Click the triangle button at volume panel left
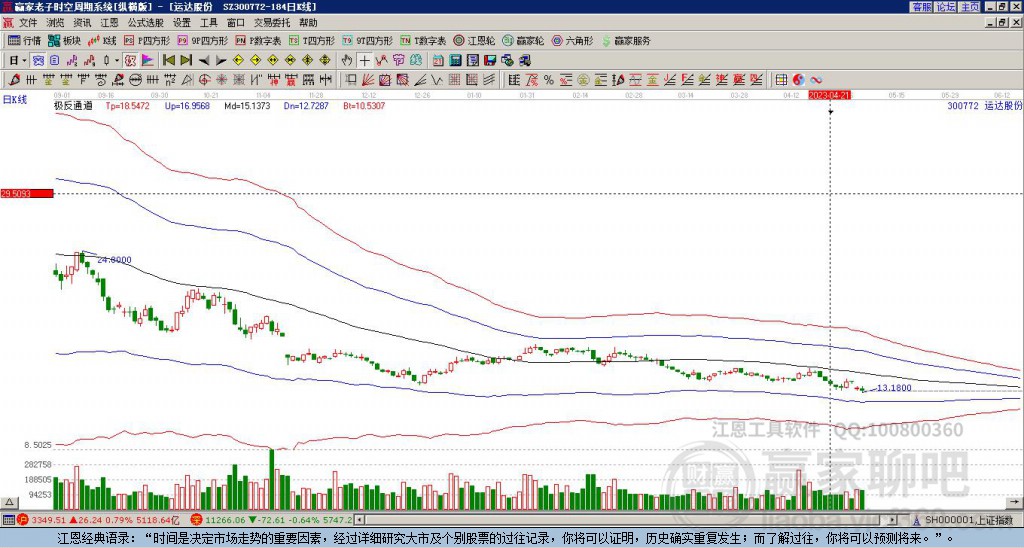Viewport: 1024px width, 548px height. click(x=9, y=503)
